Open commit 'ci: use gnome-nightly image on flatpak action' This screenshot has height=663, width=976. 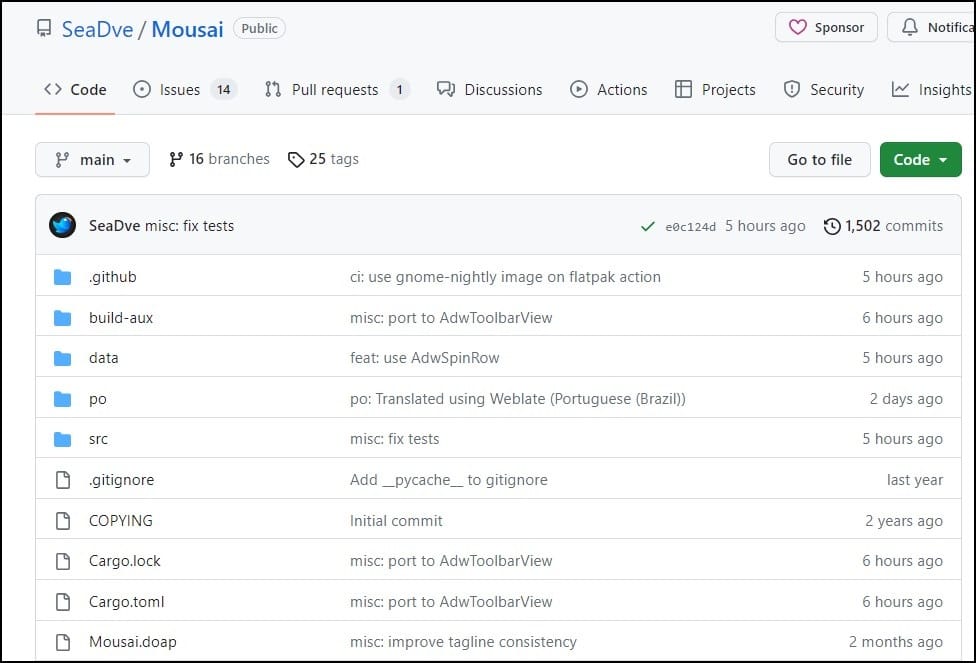[x=505, y=277]
